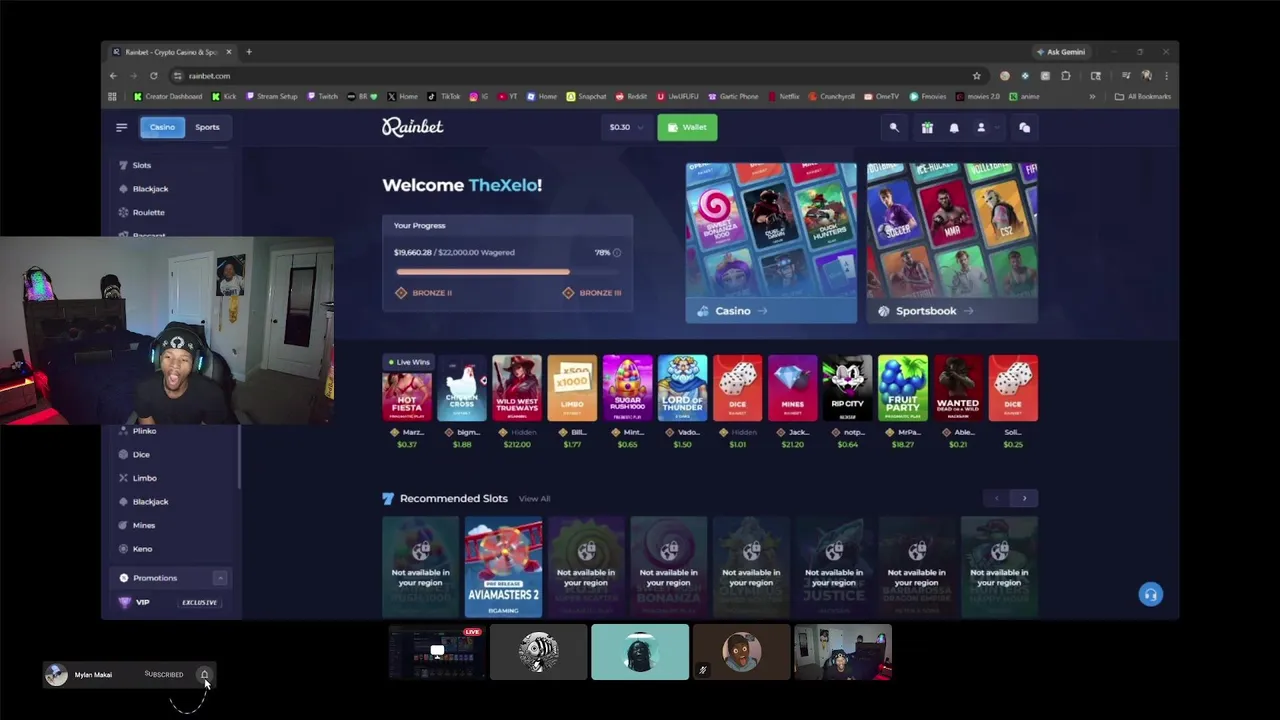Open the Twitch bookmark
Image resolution: width=1280 pixels, height=720 pixels.
(322, 97)
